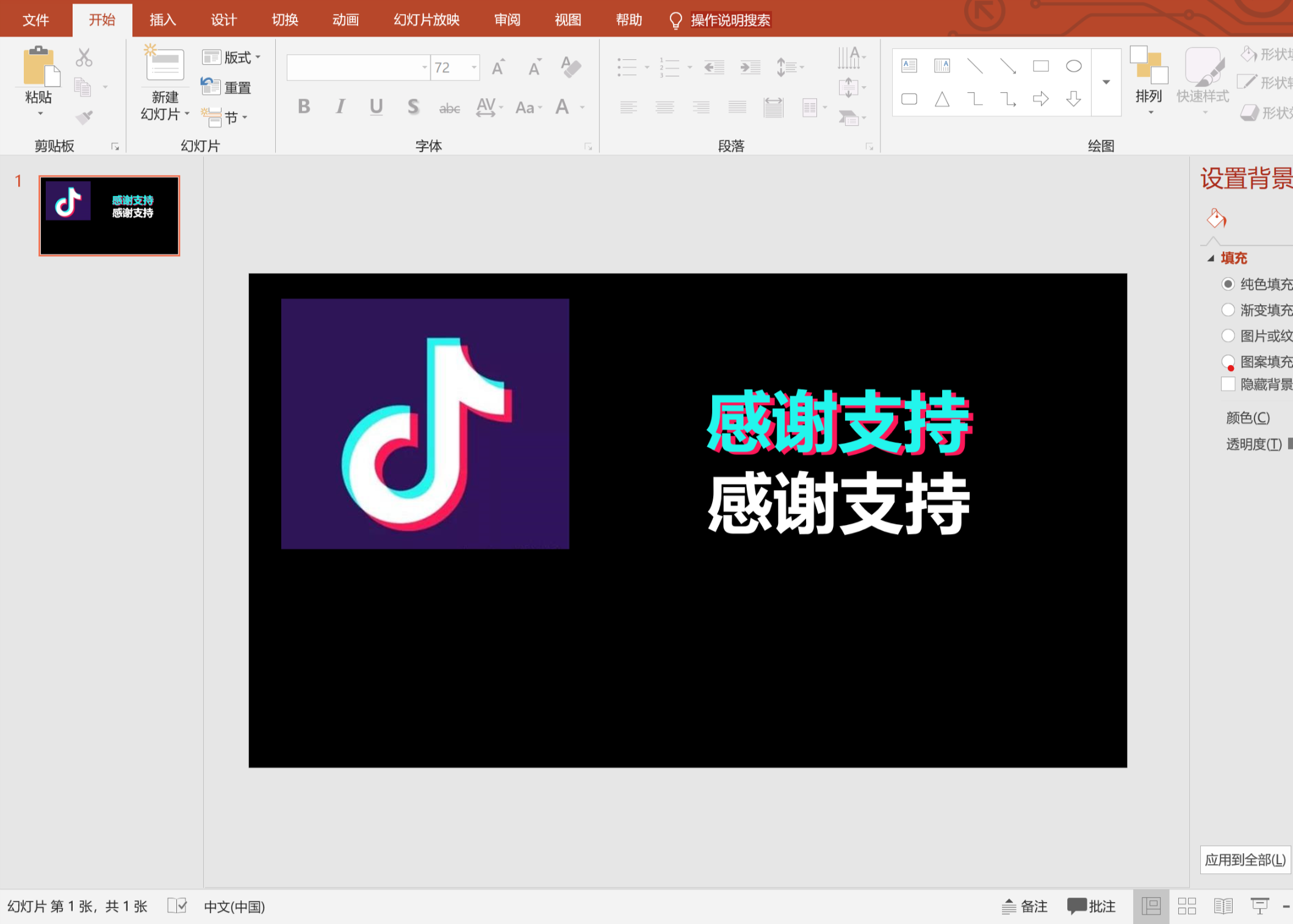The height and width of the screenshot is (924, 1293).
Task: Toggle Italic formatting
Action: pos(340,107)
